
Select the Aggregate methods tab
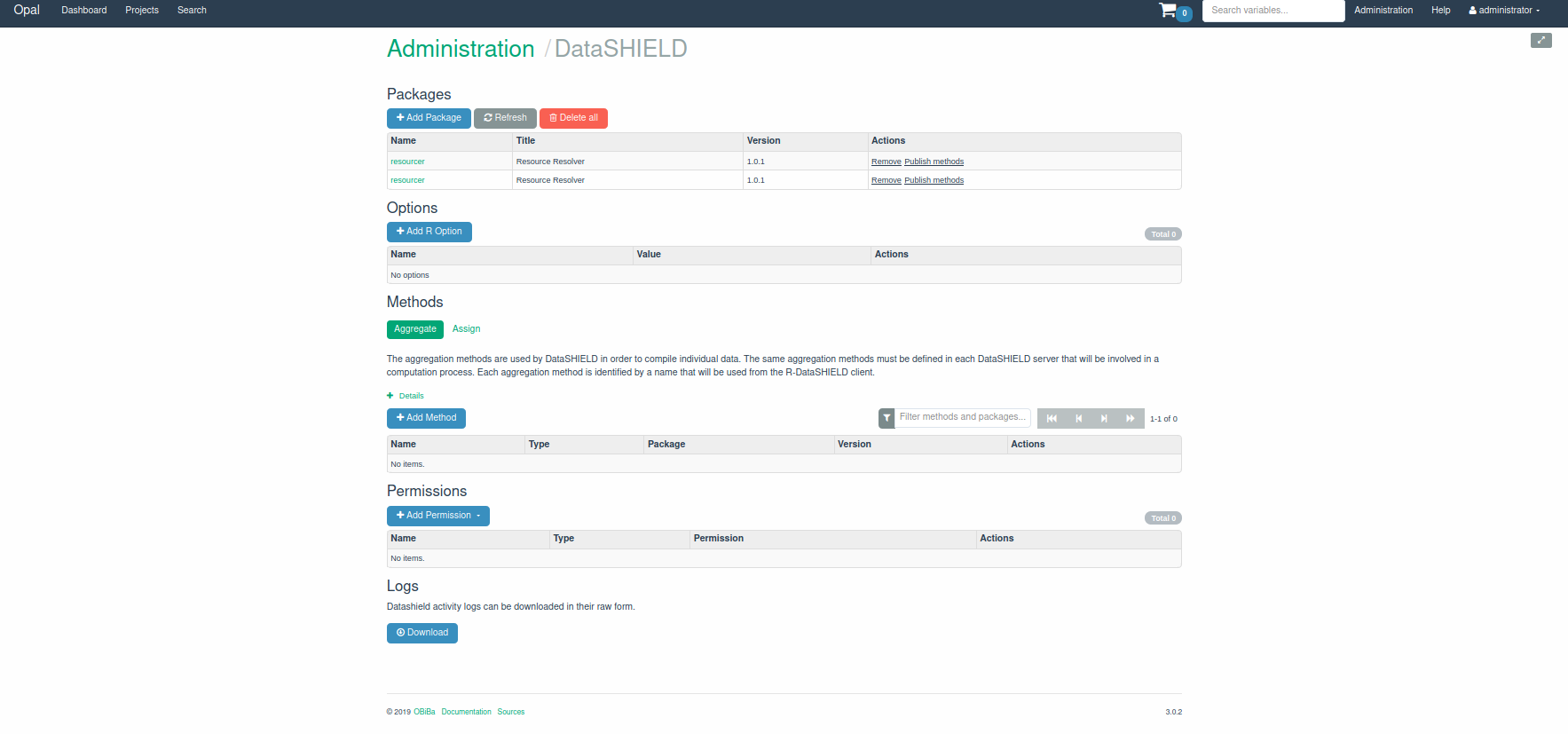tap(415, 329)
